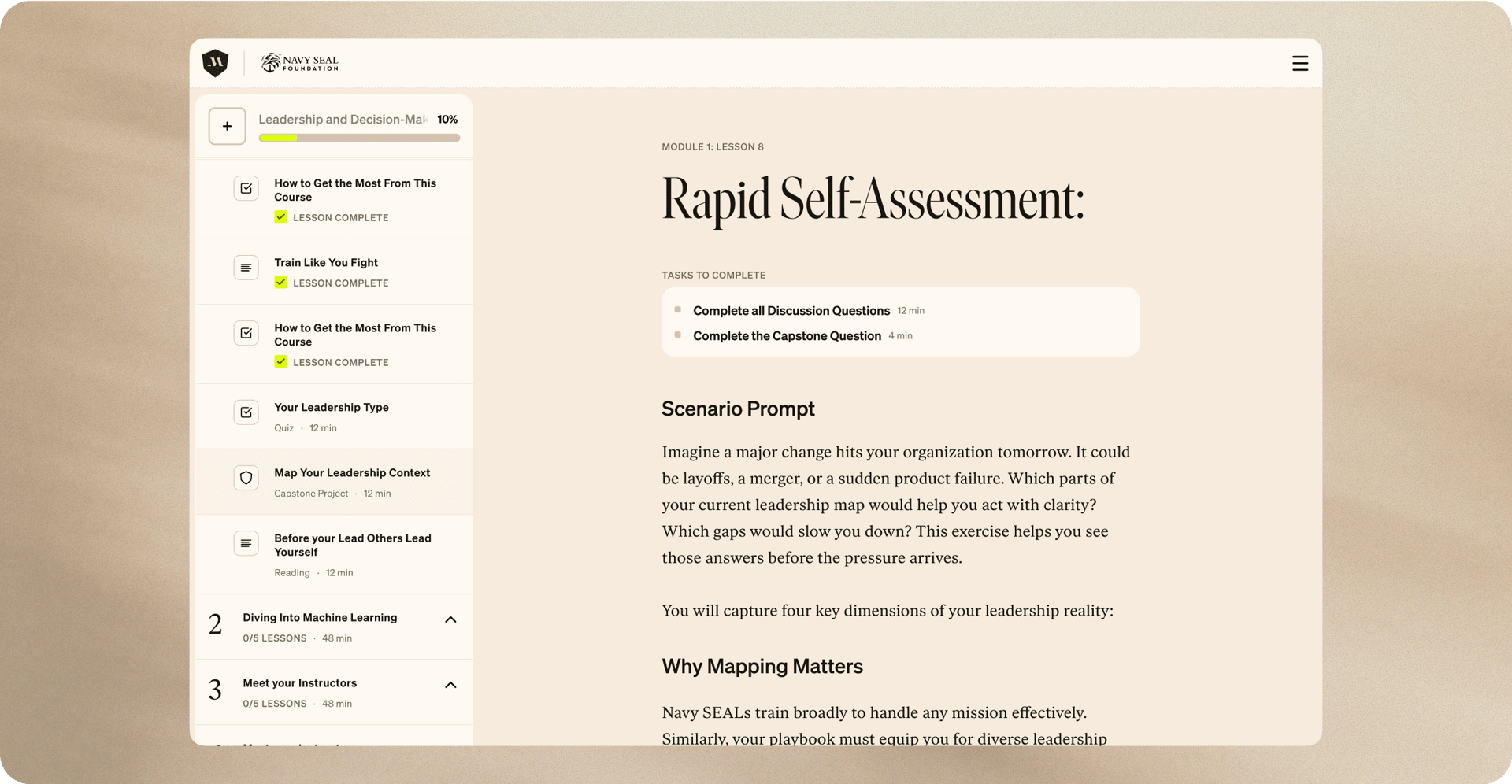This screenshot has height=784, width=1512.
Task: Click first How to Get the Most lesson checkbox
Action: [280, 217]
